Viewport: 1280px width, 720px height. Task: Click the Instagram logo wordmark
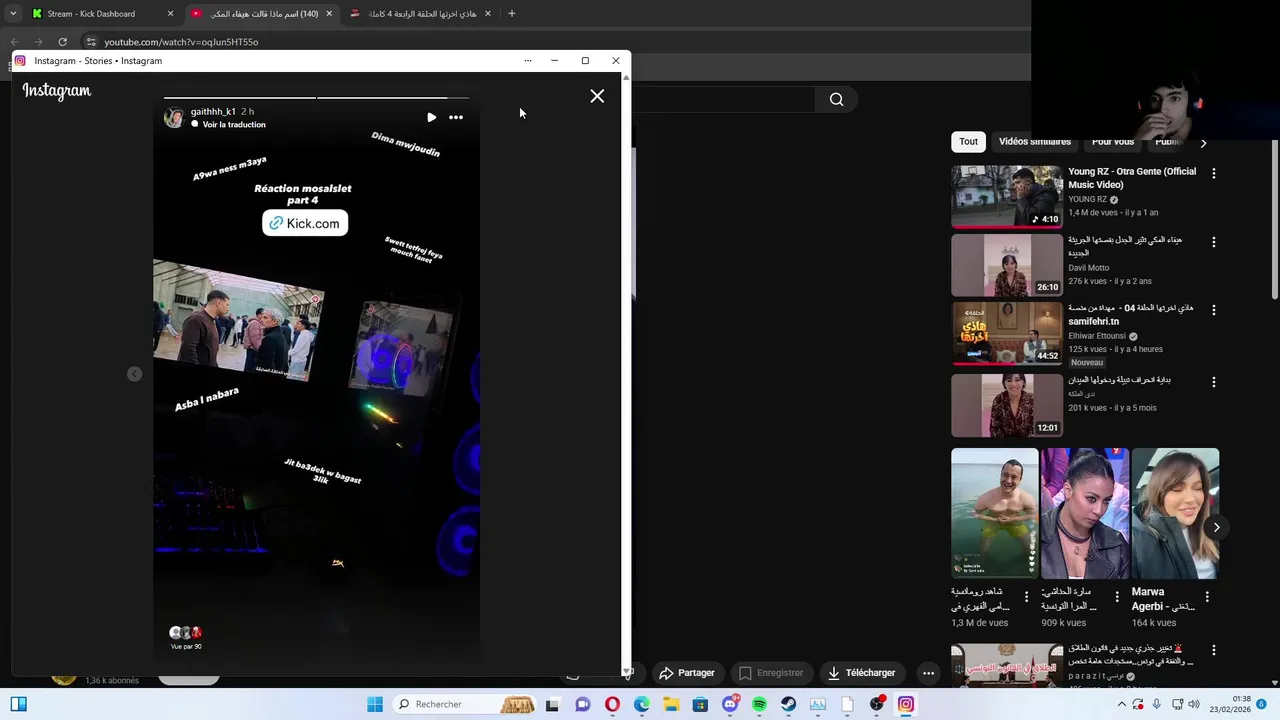(x=57, y=91)
